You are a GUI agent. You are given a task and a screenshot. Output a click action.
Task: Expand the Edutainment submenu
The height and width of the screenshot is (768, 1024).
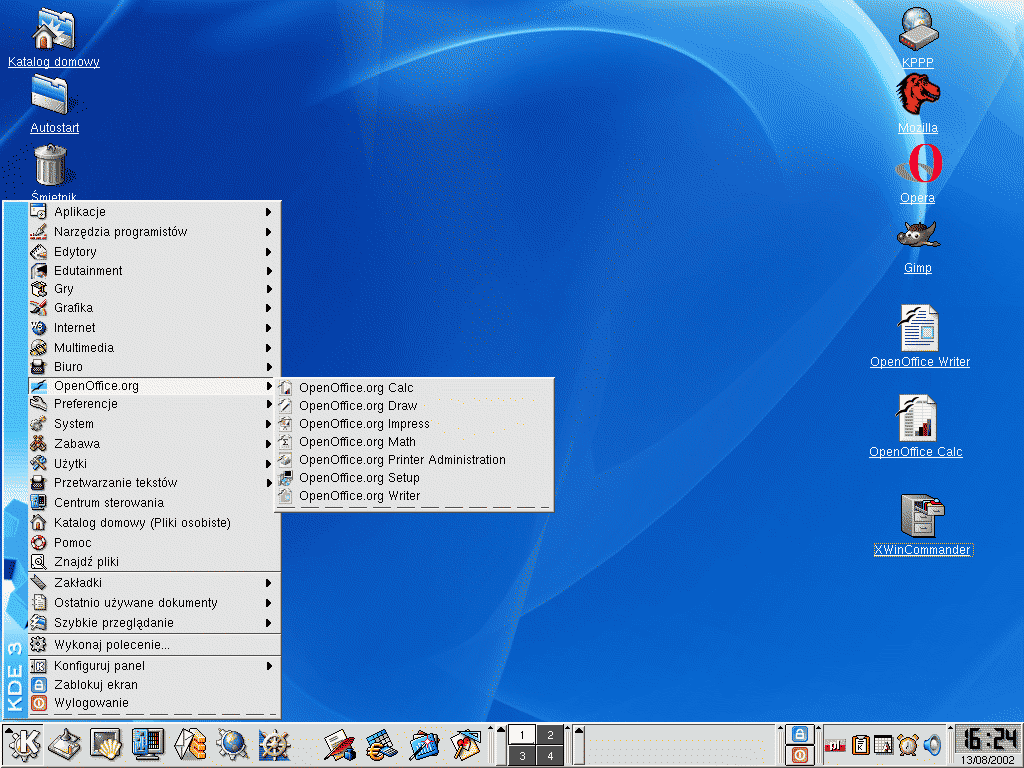click(154, 270)
